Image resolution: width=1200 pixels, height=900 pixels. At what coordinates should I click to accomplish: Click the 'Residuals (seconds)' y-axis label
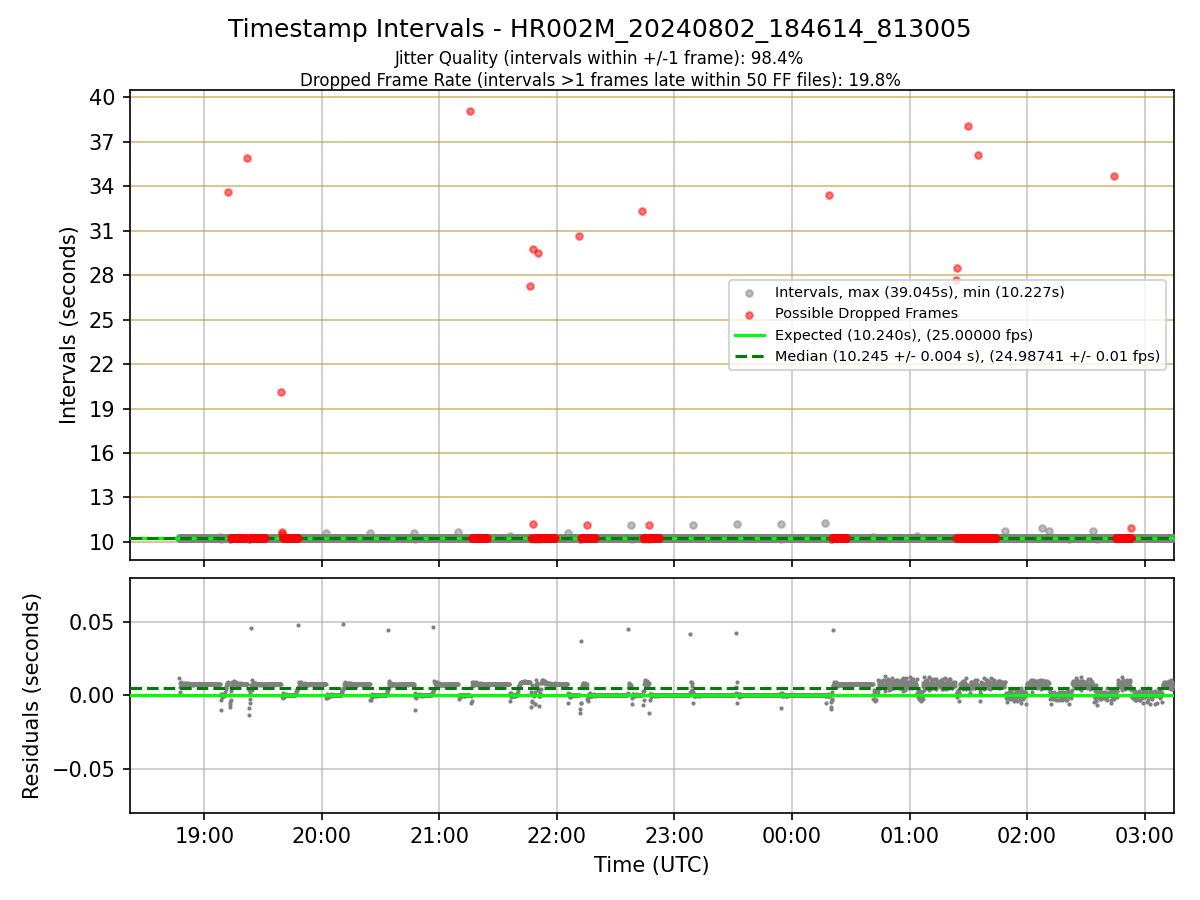click(x=32, y=696)
